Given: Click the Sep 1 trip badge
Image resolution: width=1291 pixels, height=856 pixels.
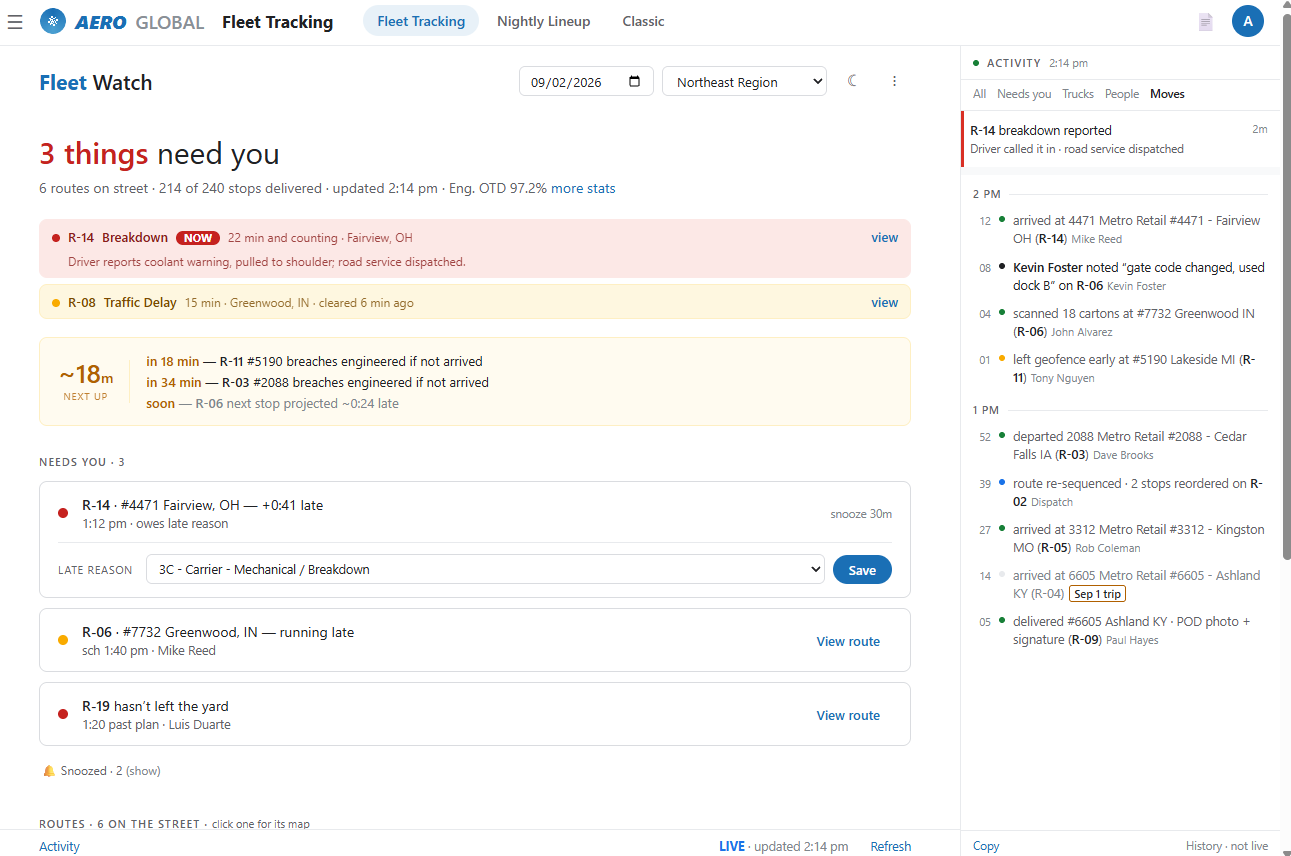Looking at the screenshot, I should (1097, 594).
